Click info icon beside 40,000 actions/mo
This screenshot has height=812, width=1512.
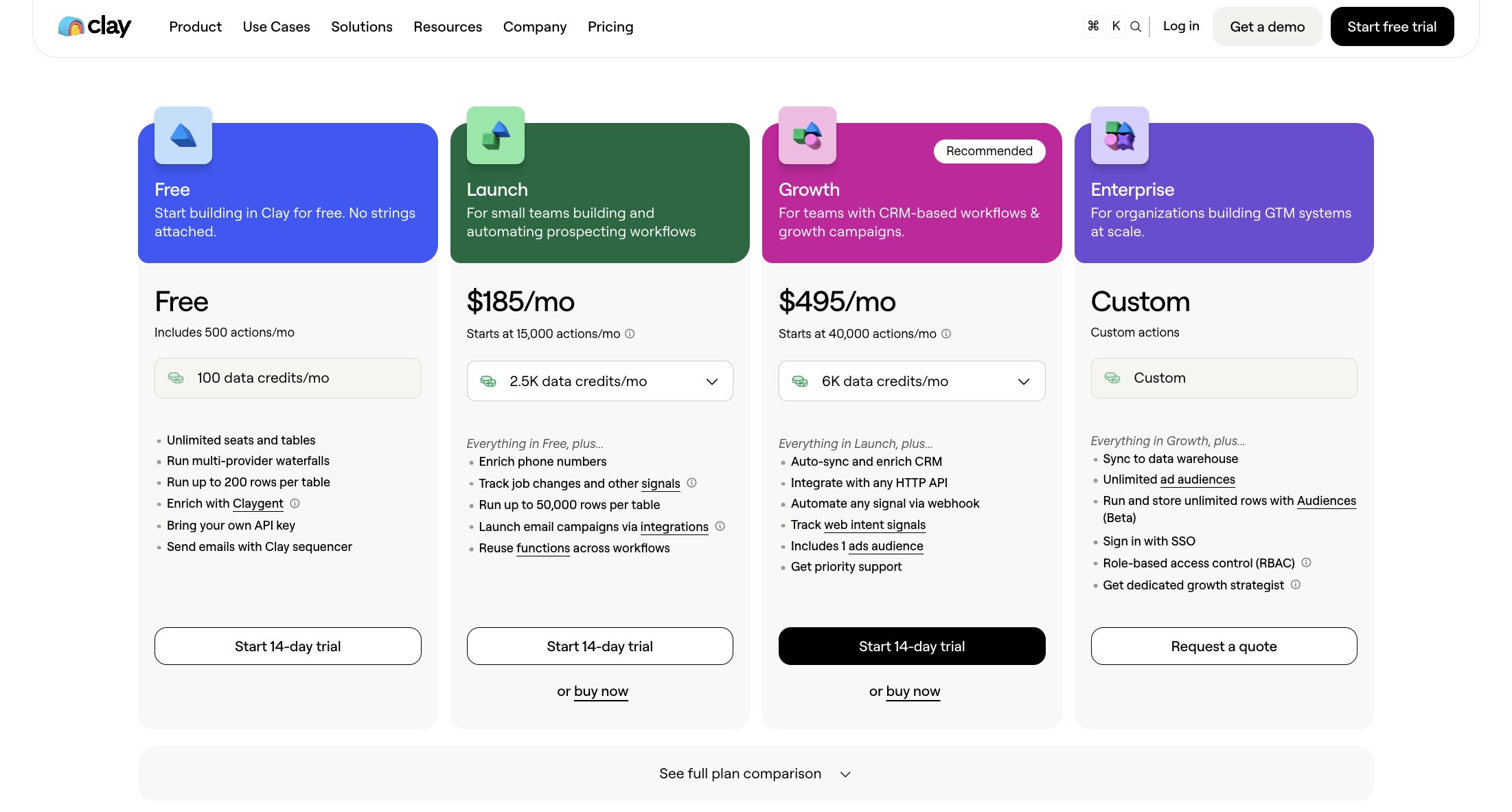pyautogui.click(x=946, y=334)
